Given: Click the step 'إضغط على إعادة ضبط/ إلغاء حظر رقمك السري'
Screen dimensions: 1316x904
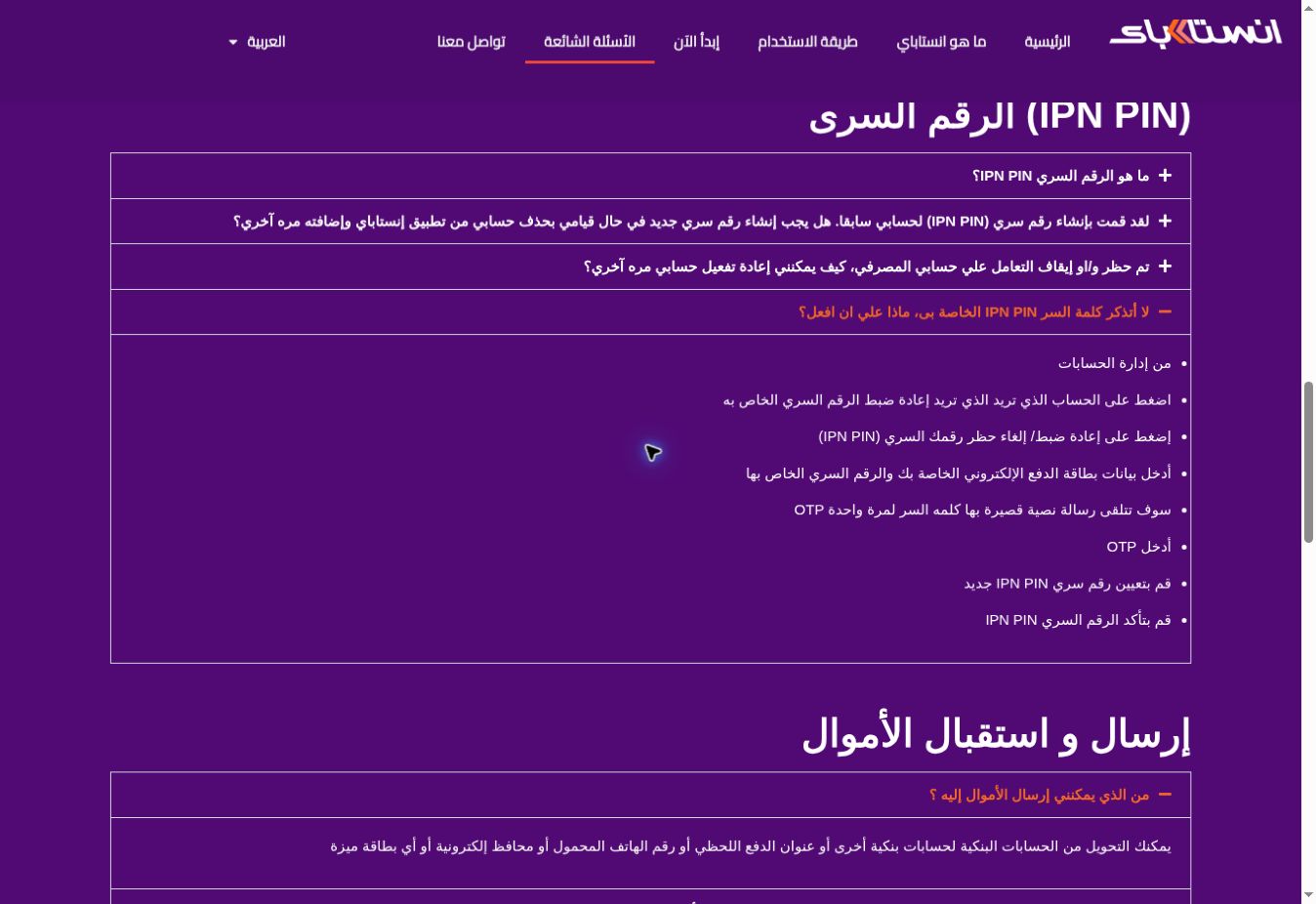Looking at the screenshot, I should coord(994,436).
